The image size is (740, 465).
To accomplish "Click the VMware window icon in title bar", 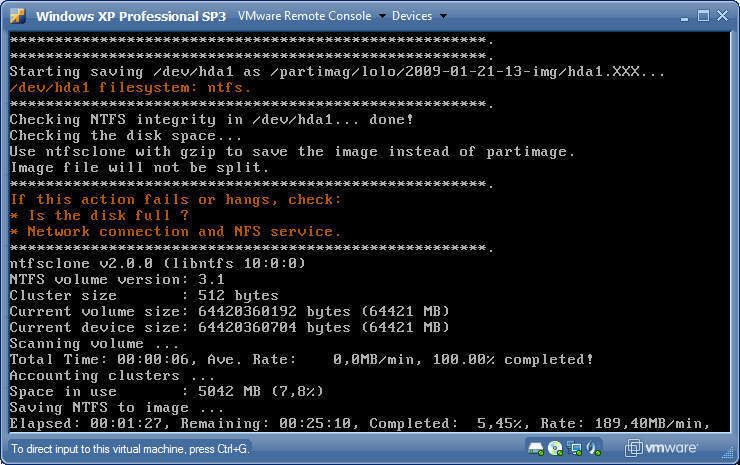I will [x=18, y=16].
